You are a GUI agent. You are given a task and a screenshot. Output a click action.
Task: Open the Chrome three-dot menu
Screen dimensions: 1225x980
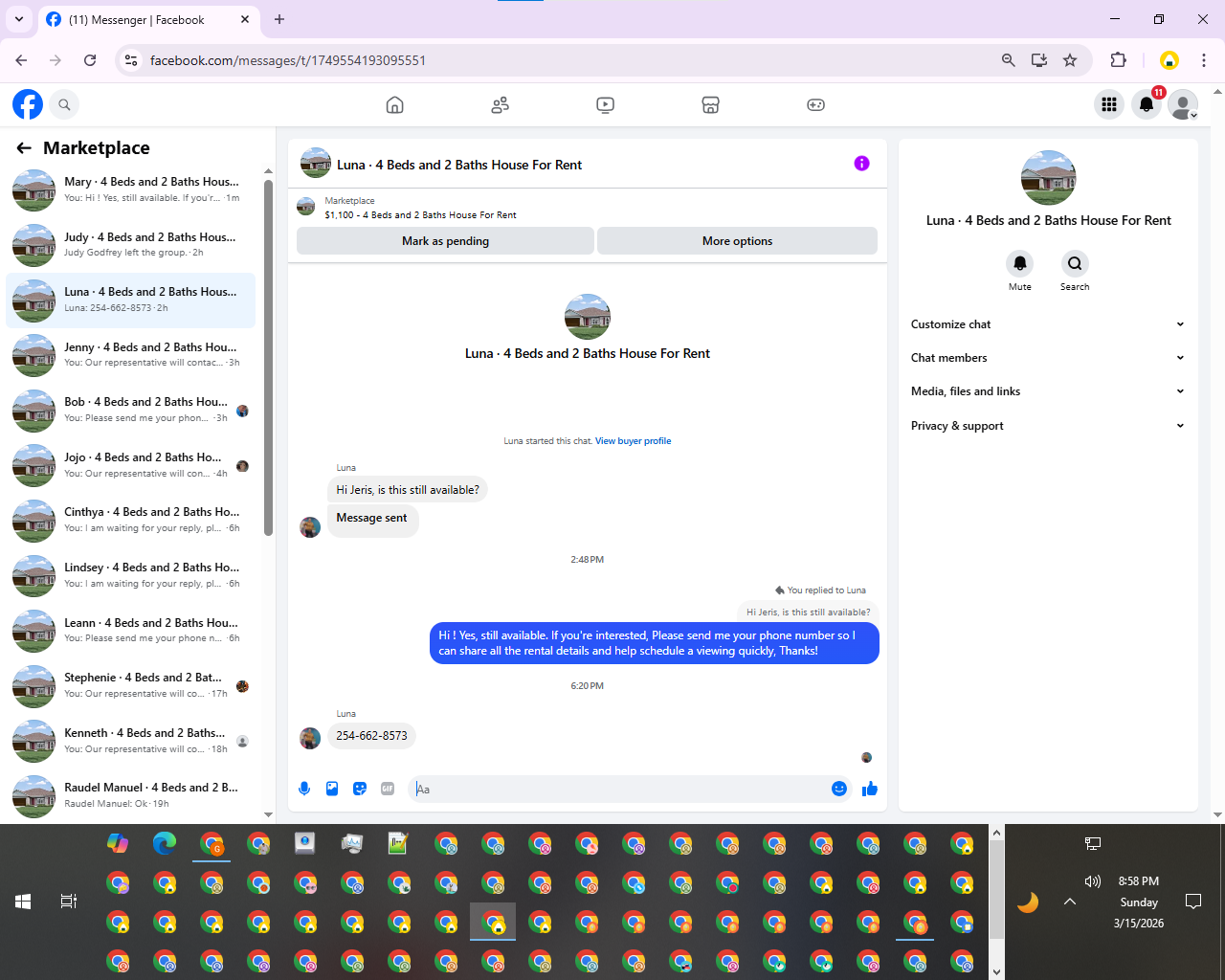pyautogui.click(x=1204, y=60)
